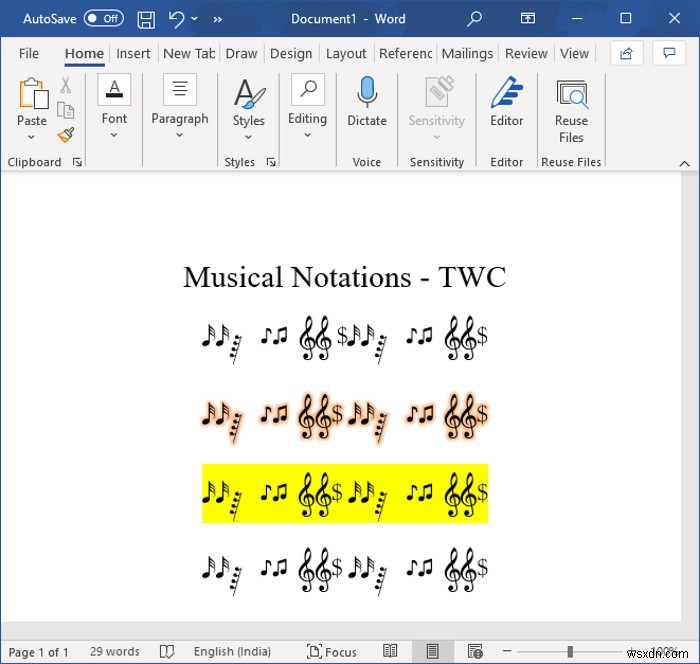Image resolution: width=700 pixels, height=664 pixels.
Task: Open the 29 words count
Action: (115, 651)
